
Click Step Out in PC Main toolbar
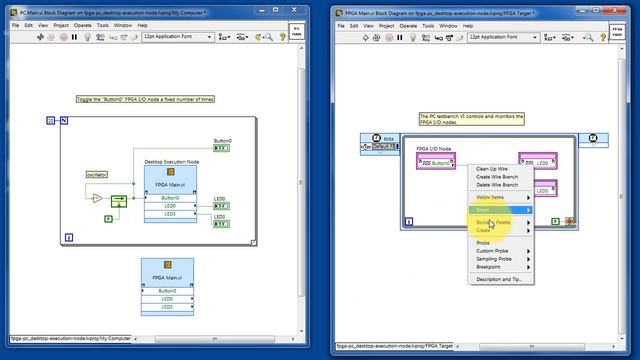pos(133,38)
